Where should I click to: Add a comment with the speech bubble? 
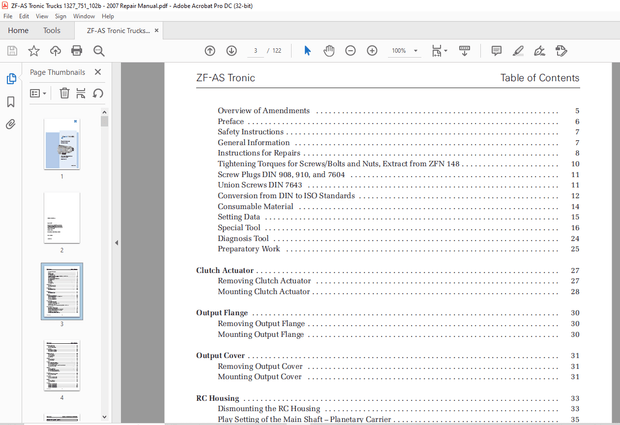click(x=496, y=51)
